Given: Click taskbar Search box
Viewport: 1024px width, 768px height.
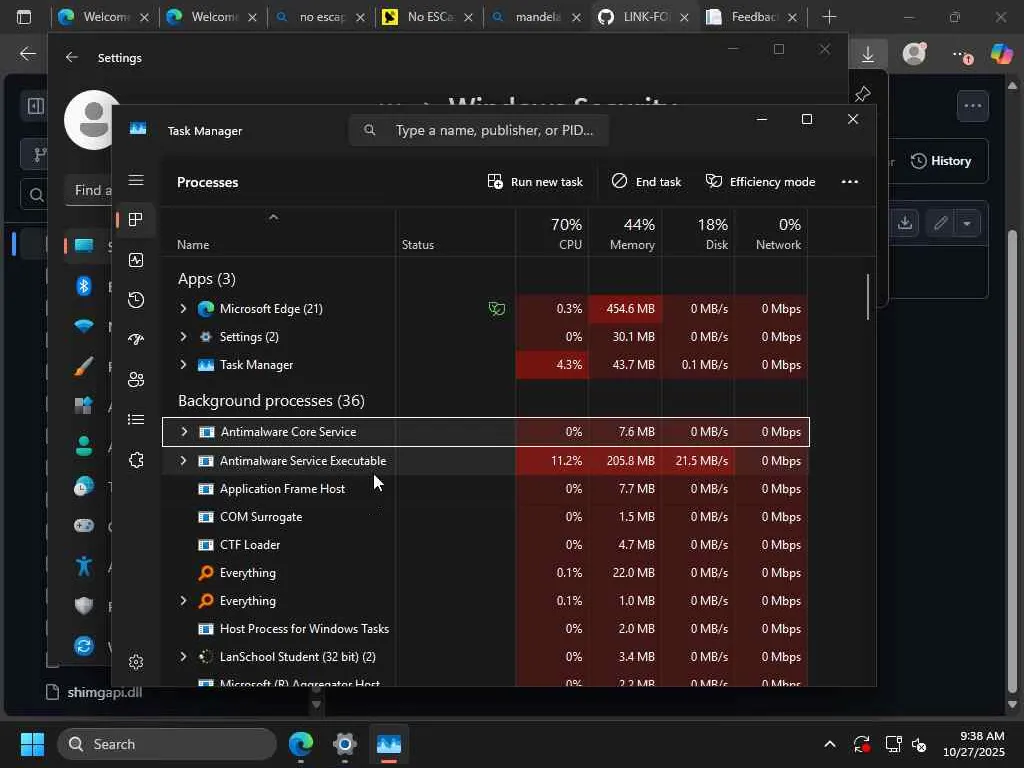Looking at the screenshot, I should tap(167, 744).
